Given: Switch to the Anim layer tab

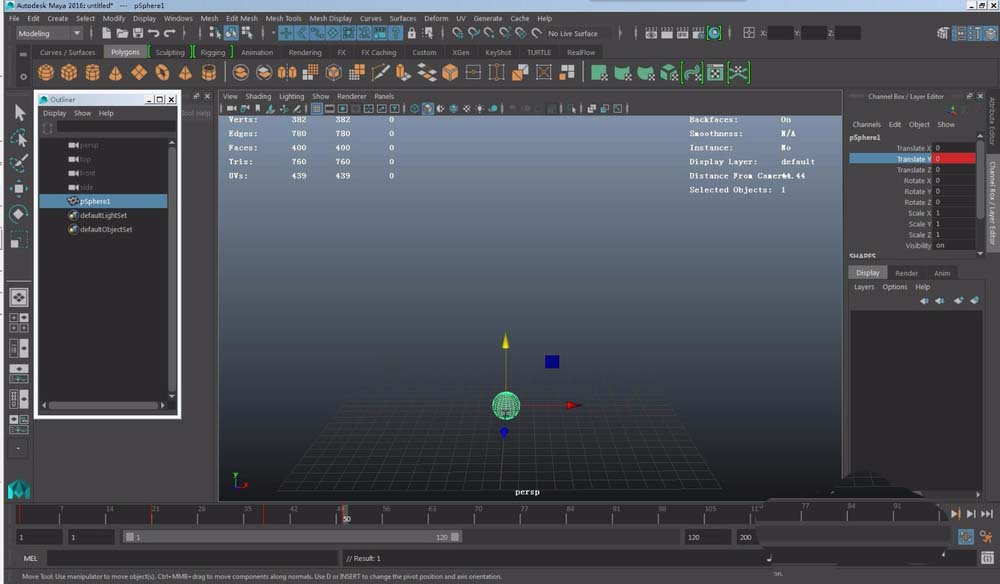Looking at the screenshot, I should click(942, 273).
